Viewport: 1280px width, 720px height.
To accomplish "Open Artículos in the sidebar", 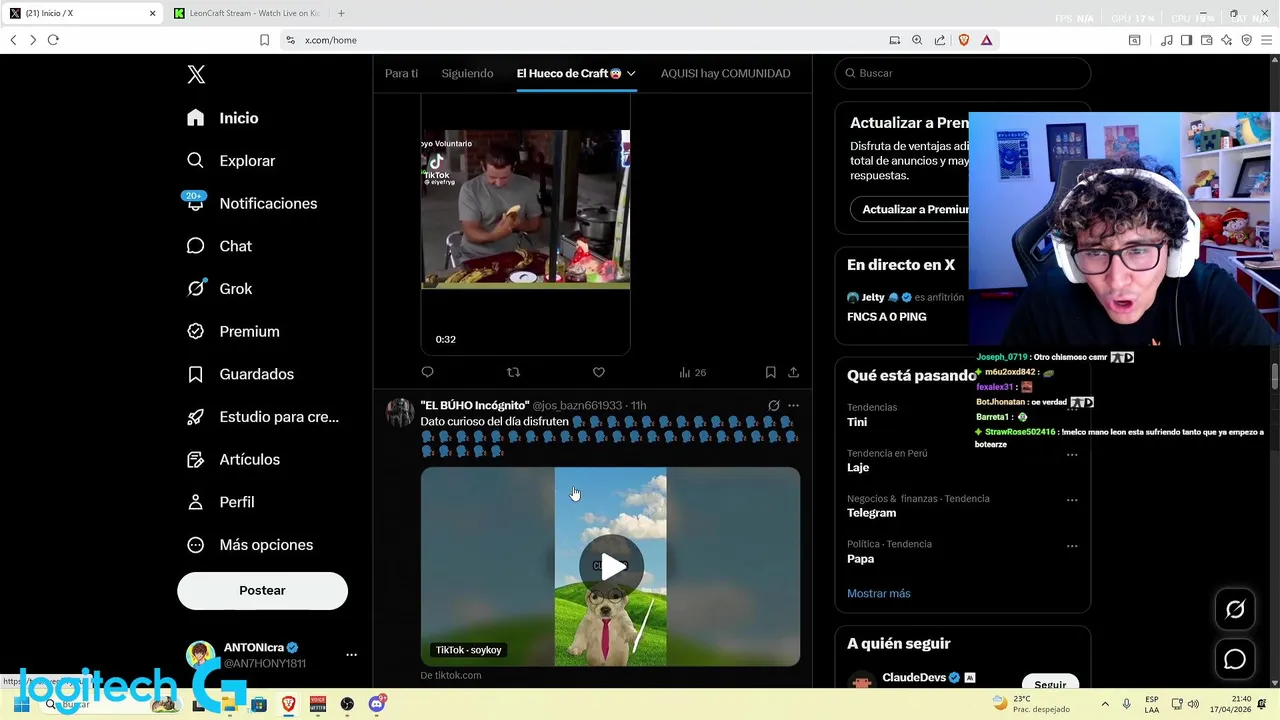I will coord(233,460).
